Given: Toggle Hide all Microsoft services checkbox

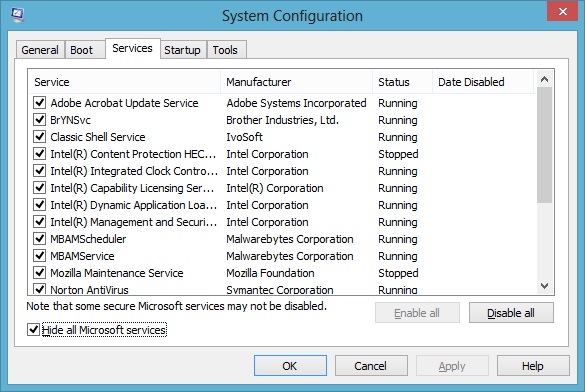Looking at the screenshot, I should coord(33,330).
